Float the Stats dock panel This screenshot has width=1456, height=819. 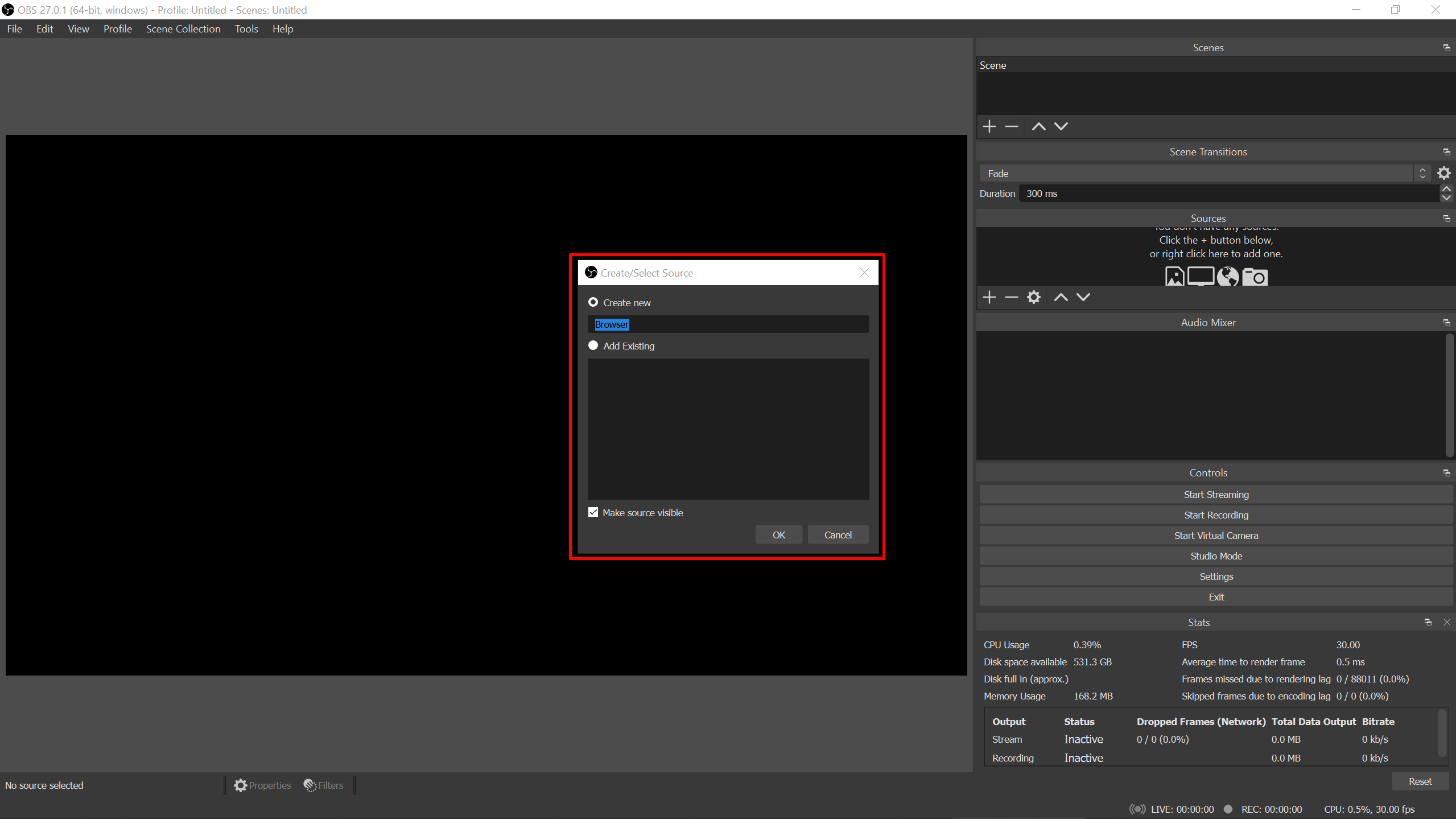pyautogui.click(x=1428, y=622)
